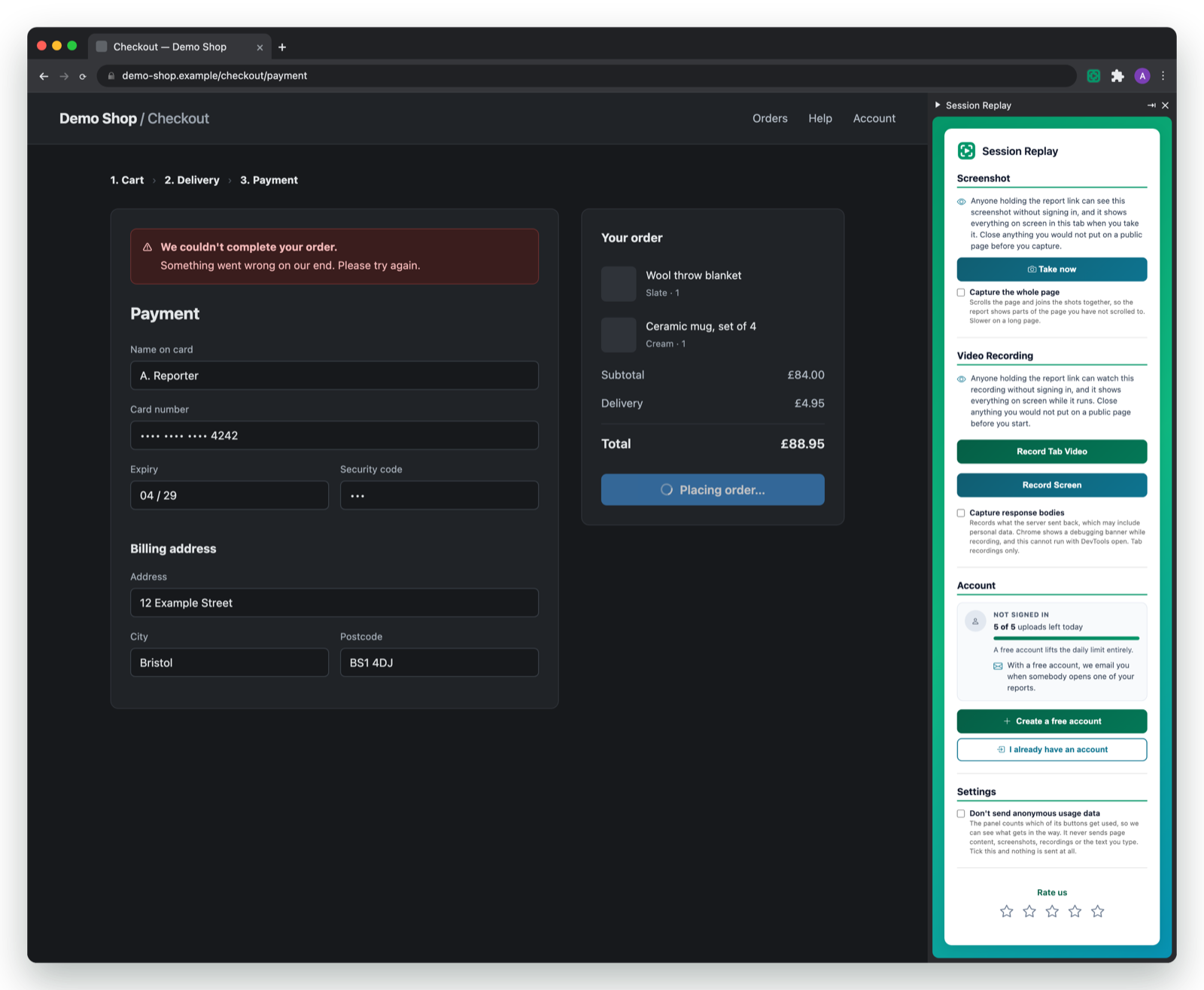Viewport: 1204px width, 990px height.
Task: Click the lock icon in the address bar
Action: [x=111, y=76]
